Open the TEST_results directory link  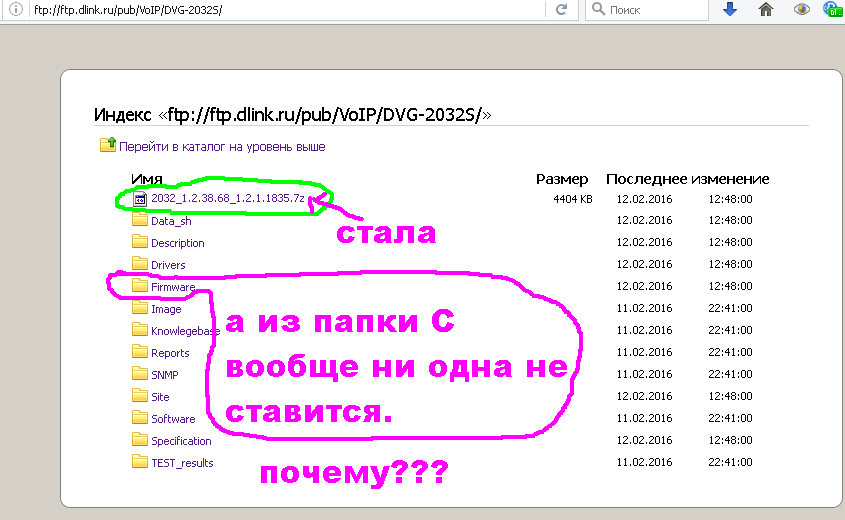pos(182,463)
